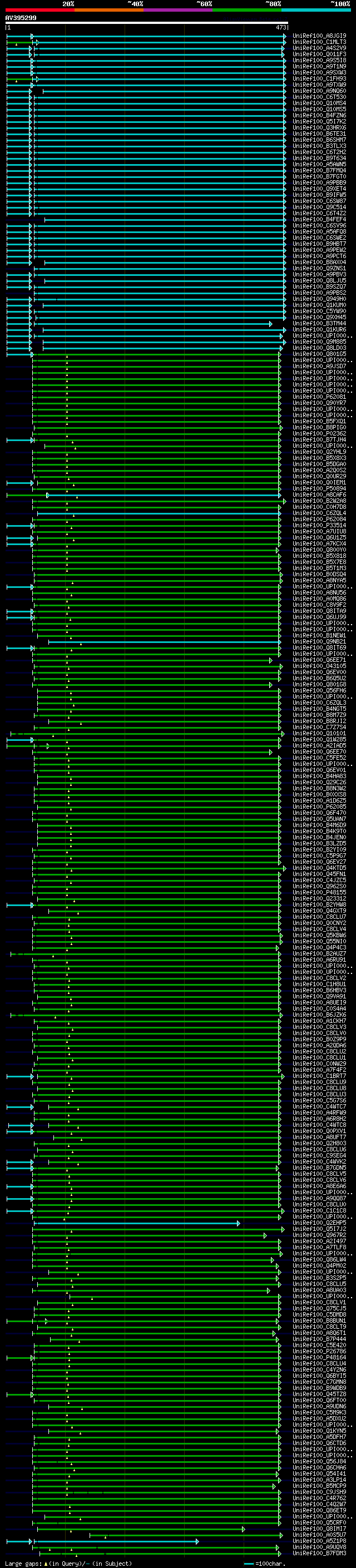This screenshot has width=356, height=1568.
Task: Click UniRef100_B5FXQ1 label
Action: 319,421
